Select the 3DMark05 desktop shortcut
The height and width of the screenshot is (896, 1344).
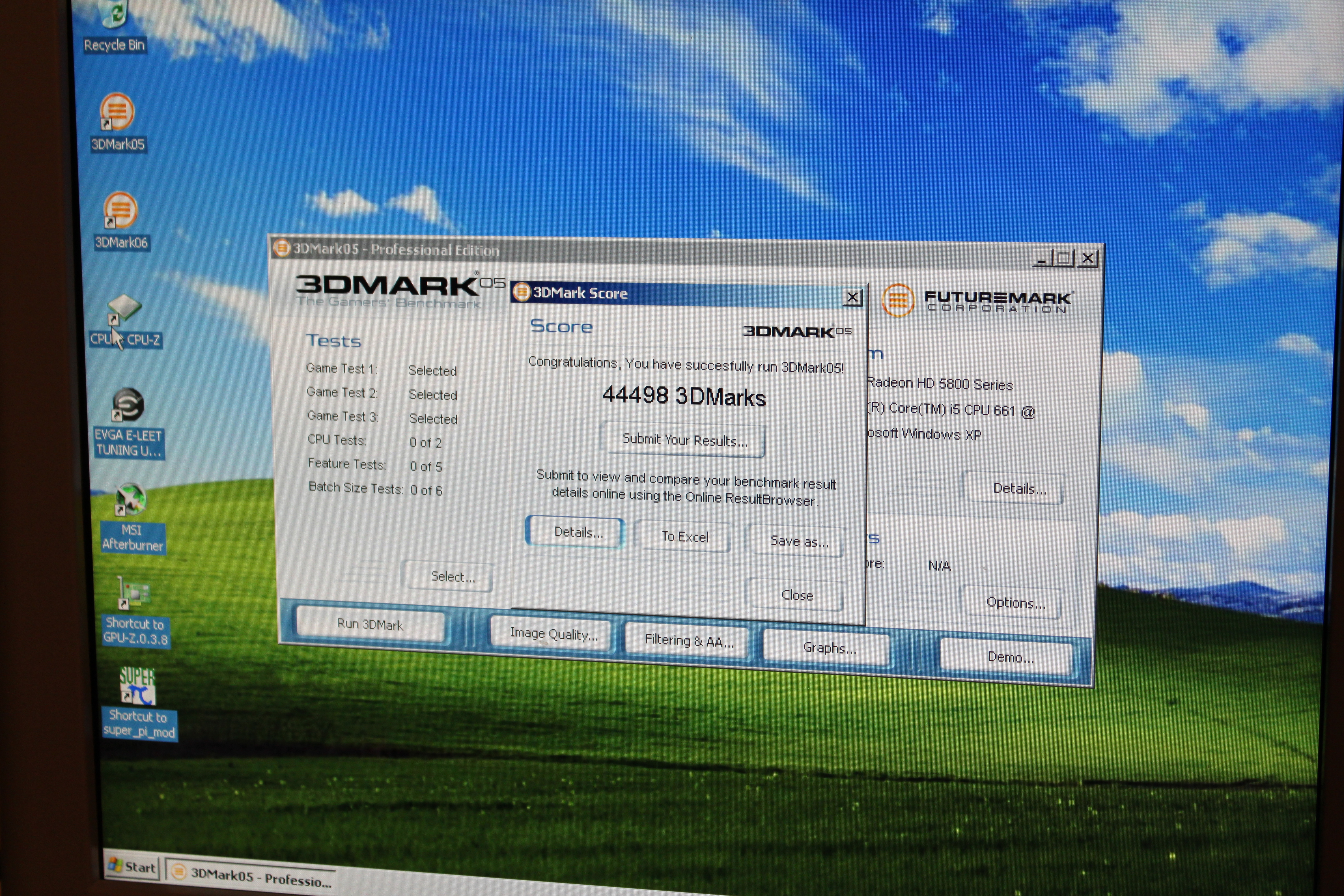tap(118, 122)
